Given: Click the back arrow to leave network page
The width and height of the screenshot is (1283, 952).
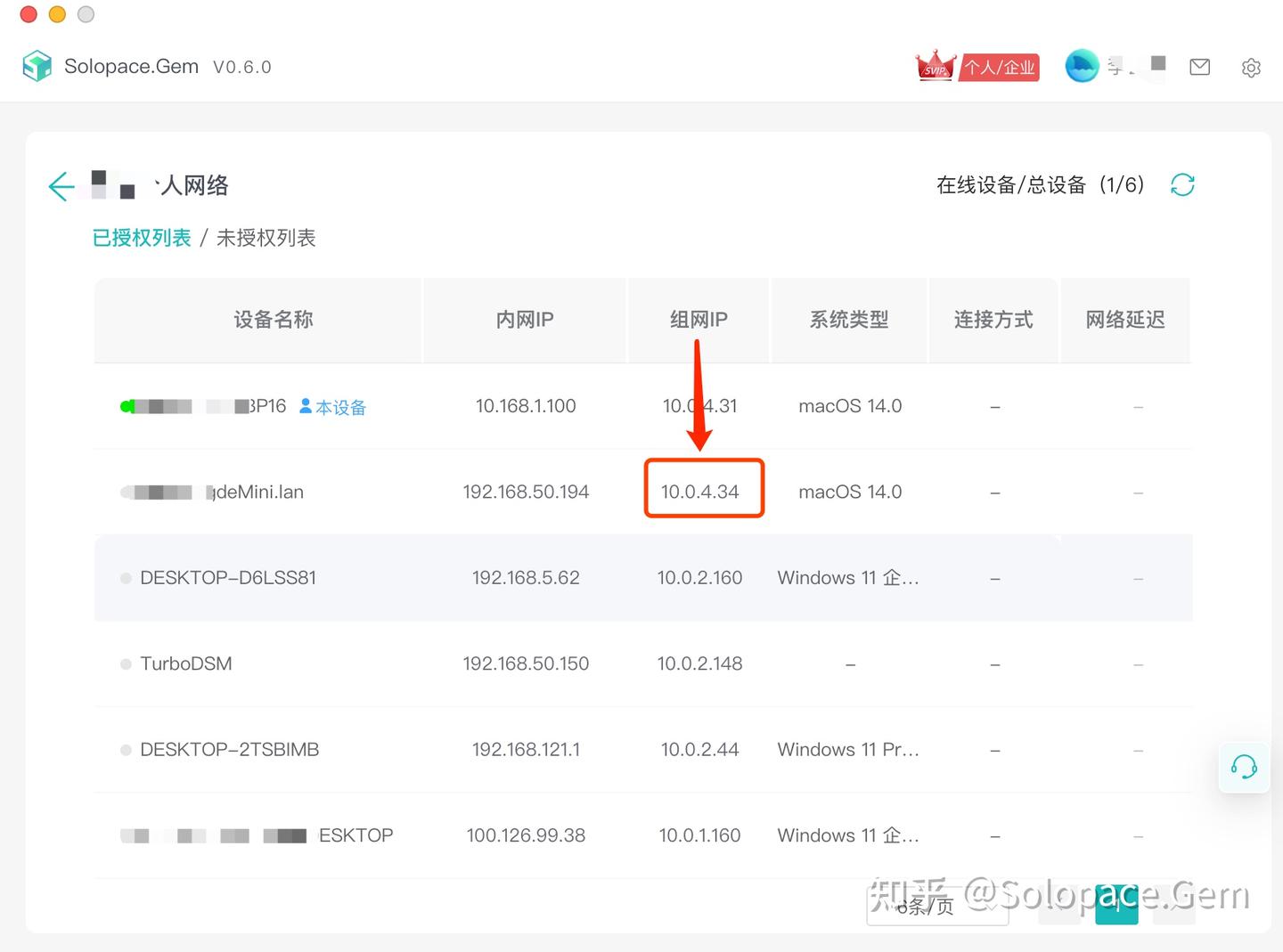Looking at the screenshot, I should coord(60,186).
